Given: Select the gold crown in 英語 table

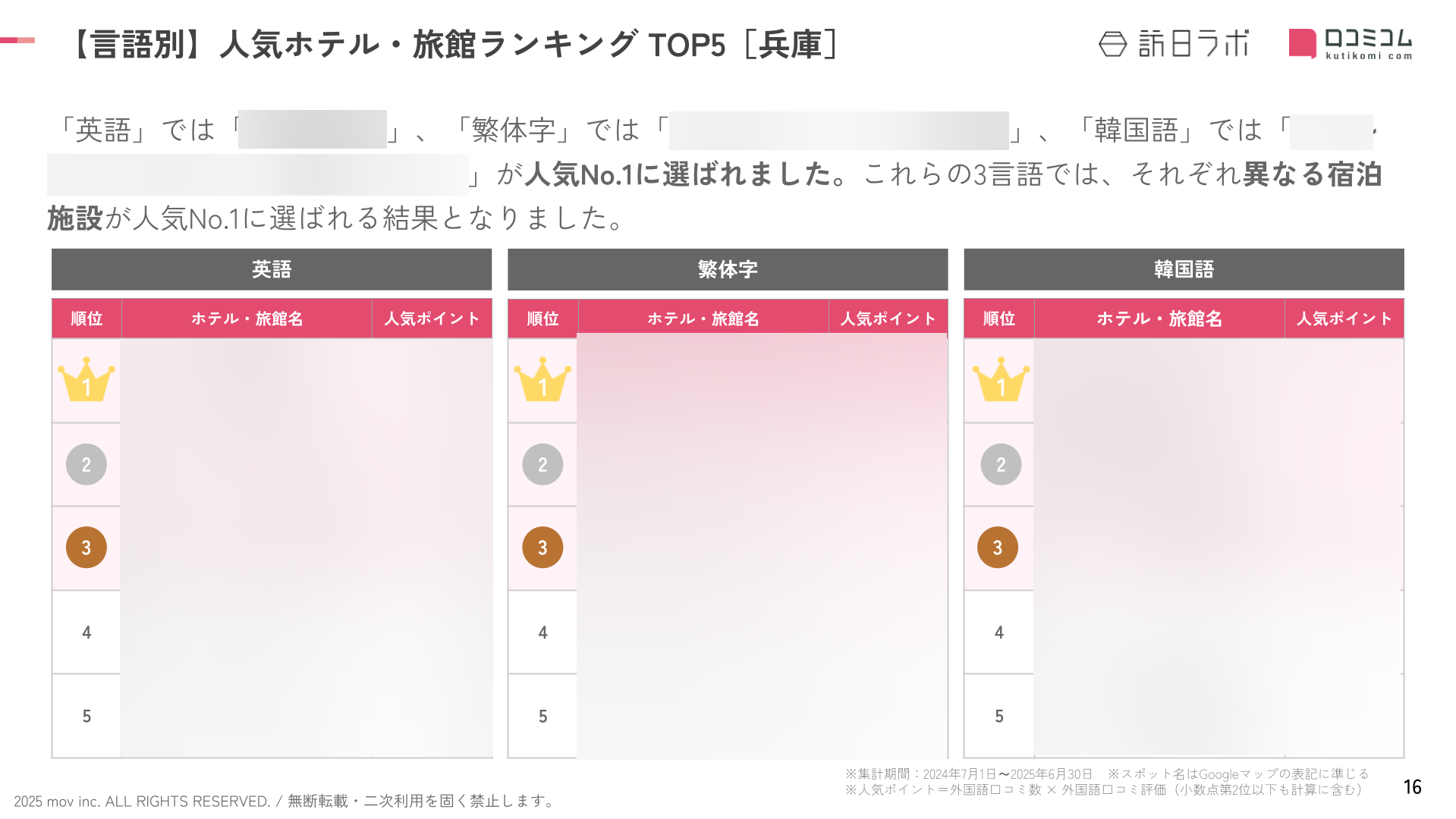Looking at the screenshot, I should click(86, 379).
